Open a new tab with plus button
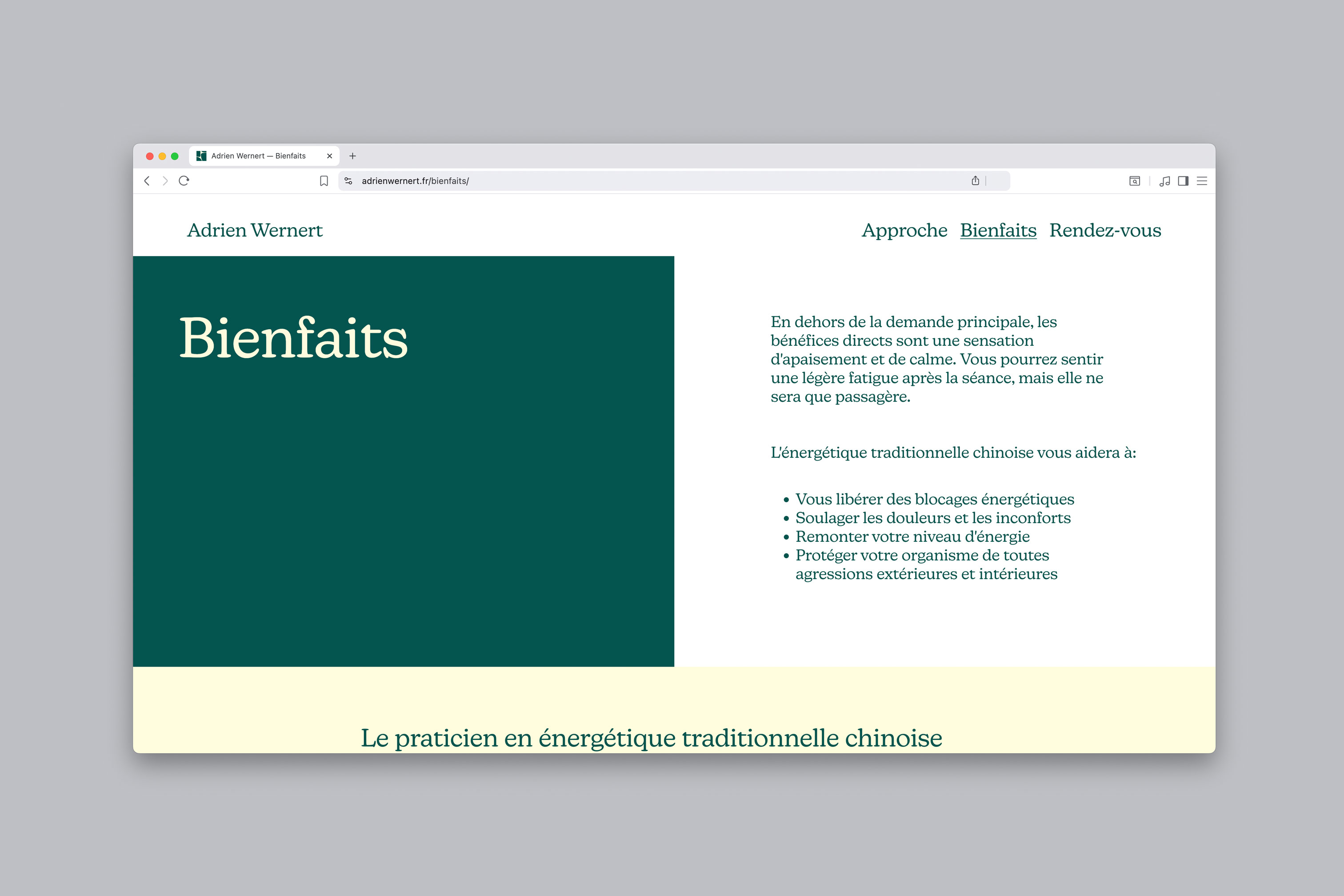Viewport: 1344px width, 896px height. (x=352, y=156)
